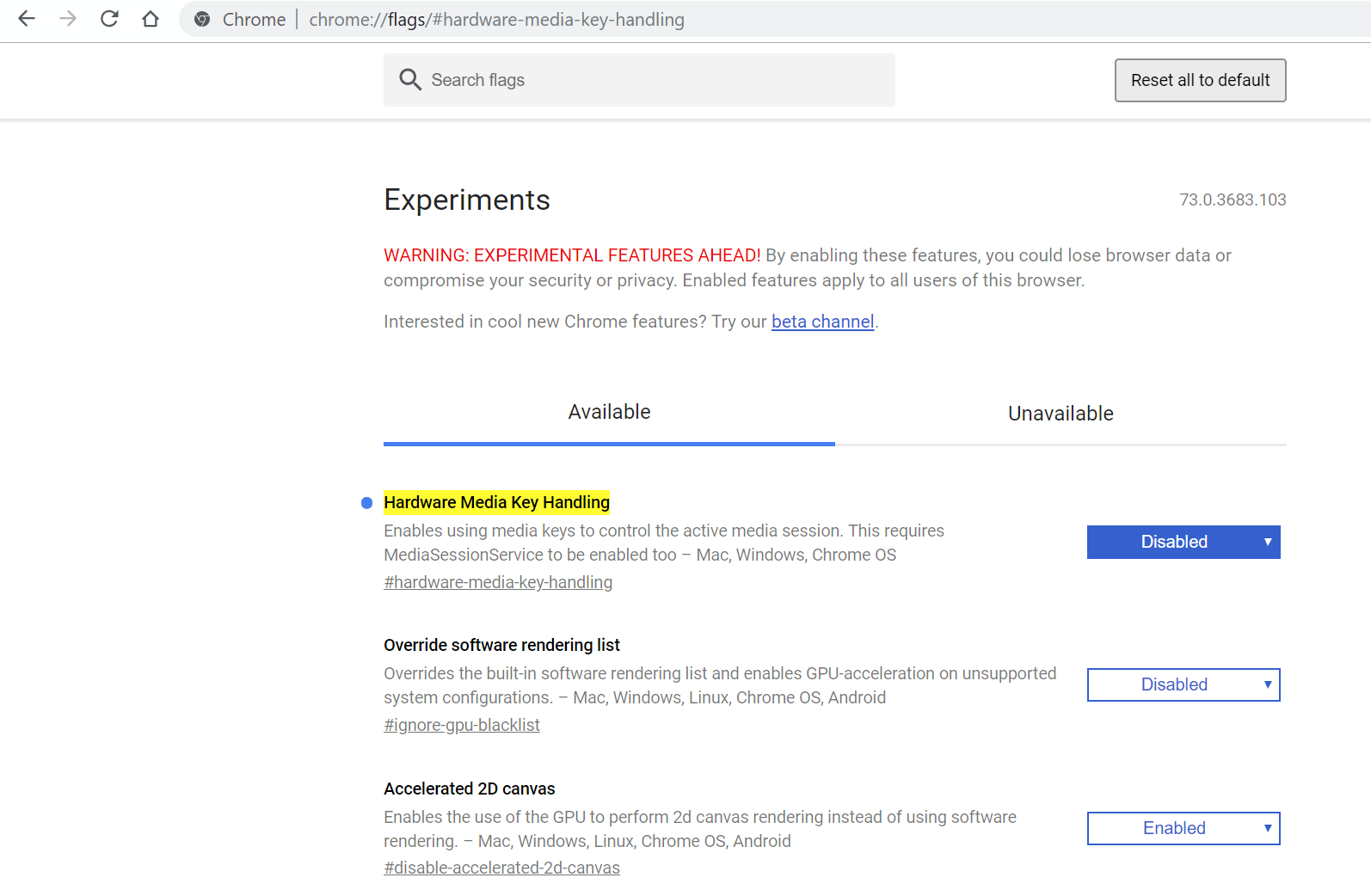Follow the #ignore-gpu-blacklist anchor link
The image size is (1371, 896).
click(x=462, y=725)
